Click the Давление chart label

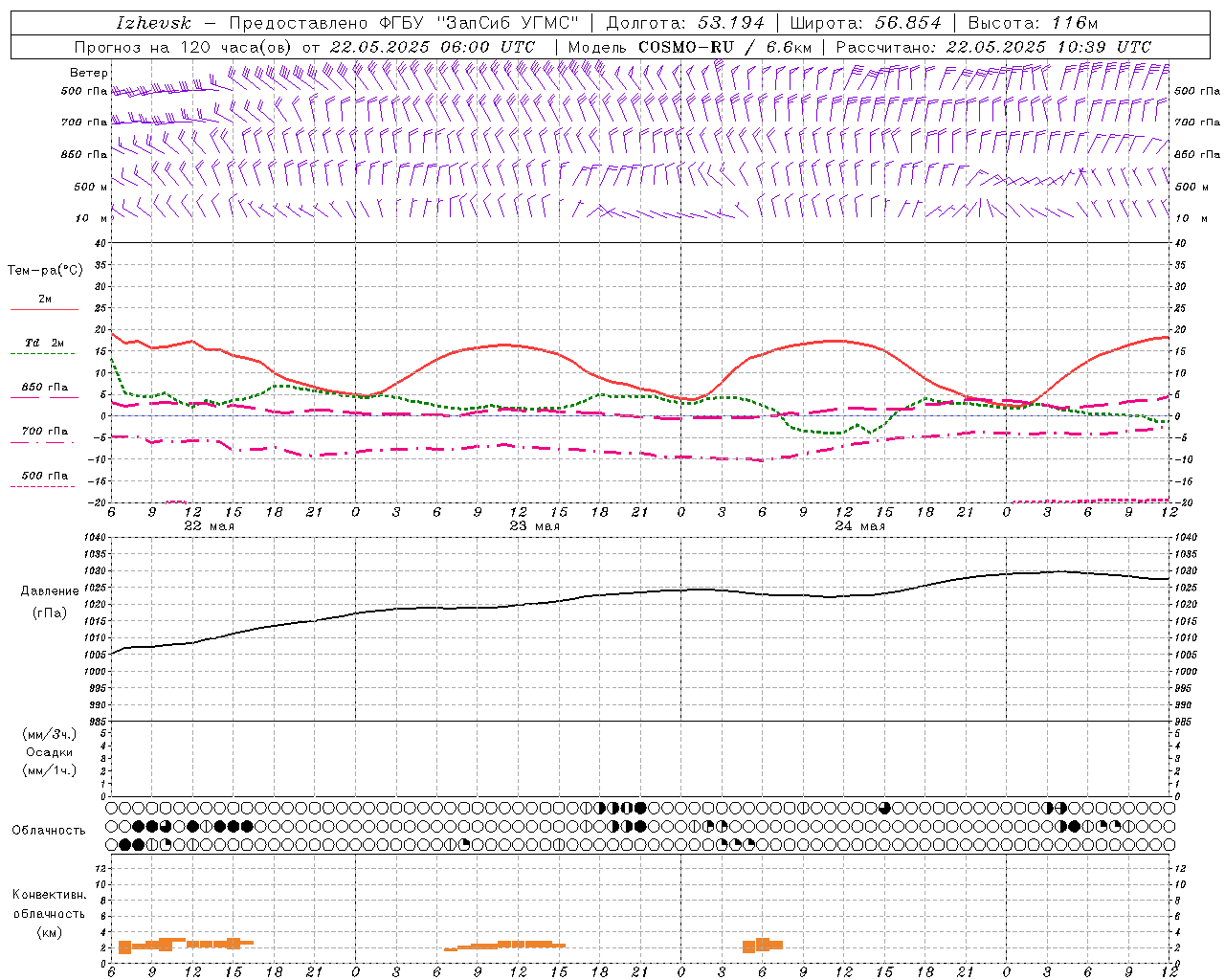point(50,591)
